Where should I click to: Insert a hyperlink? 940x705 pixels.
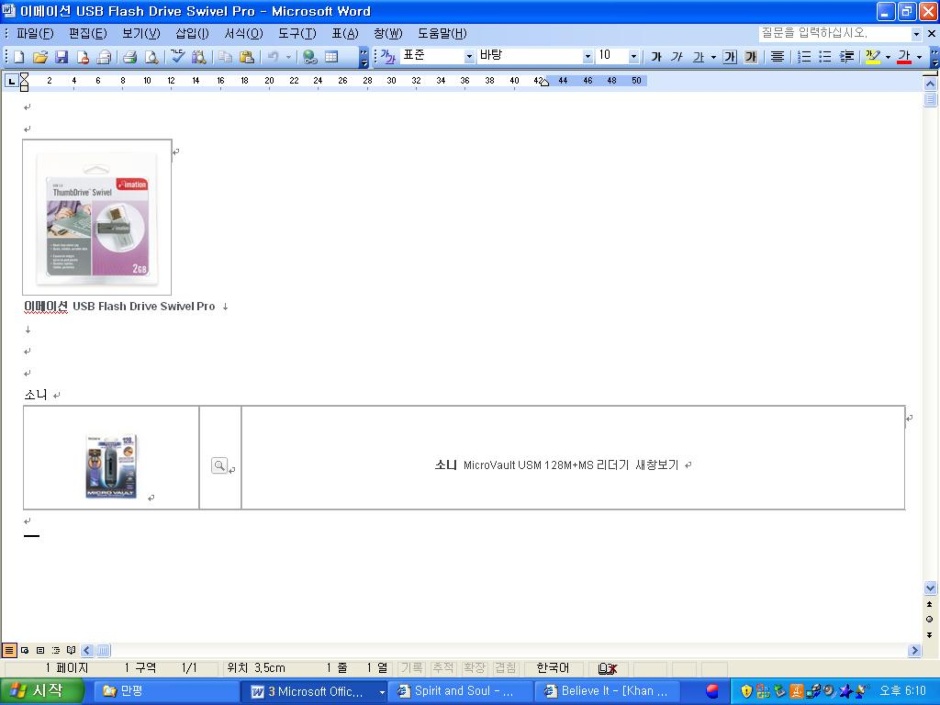pos(310,57)
